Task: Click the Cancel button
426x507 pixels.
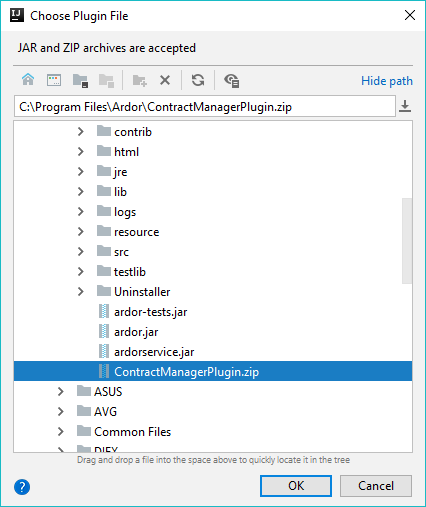Action: click(376, 486)
